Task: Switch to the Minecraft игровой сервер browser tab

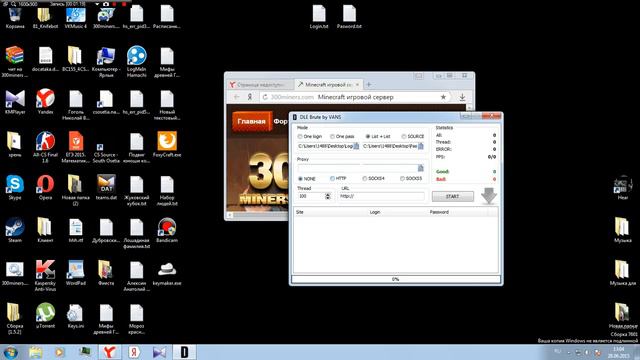Action: pos(328,84)
